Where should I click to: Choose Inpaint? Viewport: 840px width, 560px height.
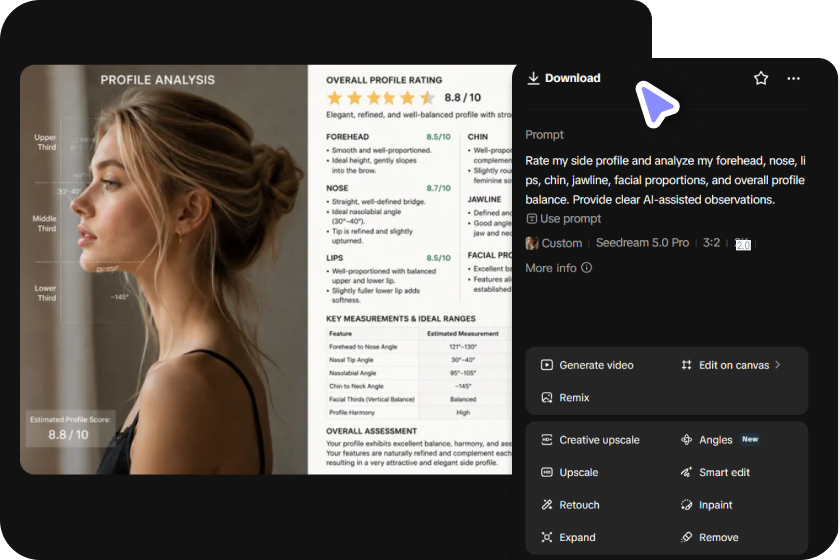(707, 505)
